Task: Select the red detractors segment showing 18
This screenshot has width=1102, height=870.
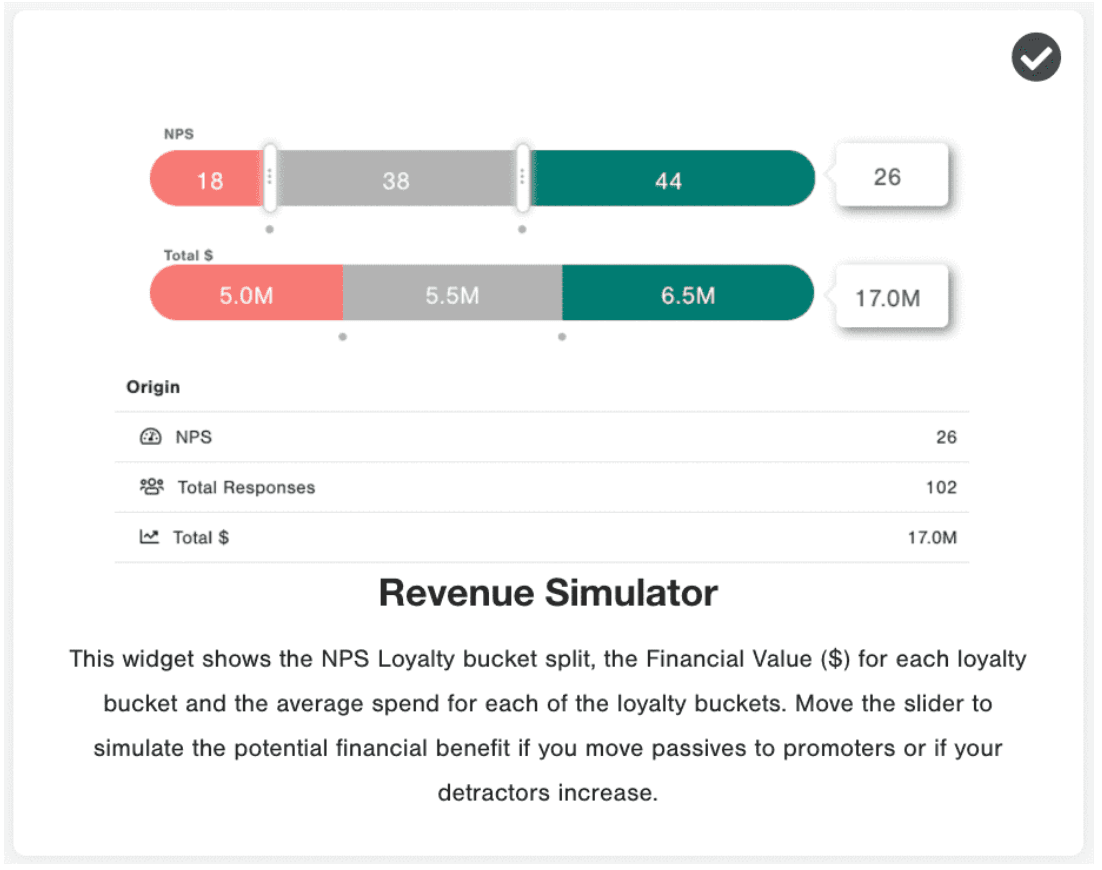Action: click(207, 179)
